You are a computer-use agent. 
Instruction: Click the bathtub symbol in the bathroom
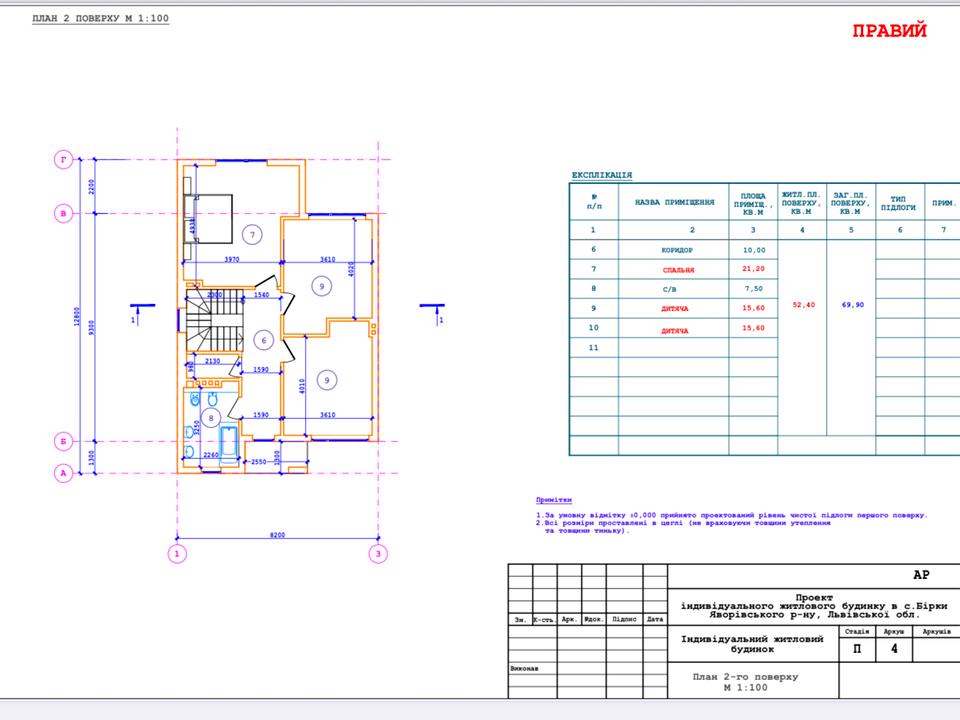pyautogui.click(x=229, y=441)
